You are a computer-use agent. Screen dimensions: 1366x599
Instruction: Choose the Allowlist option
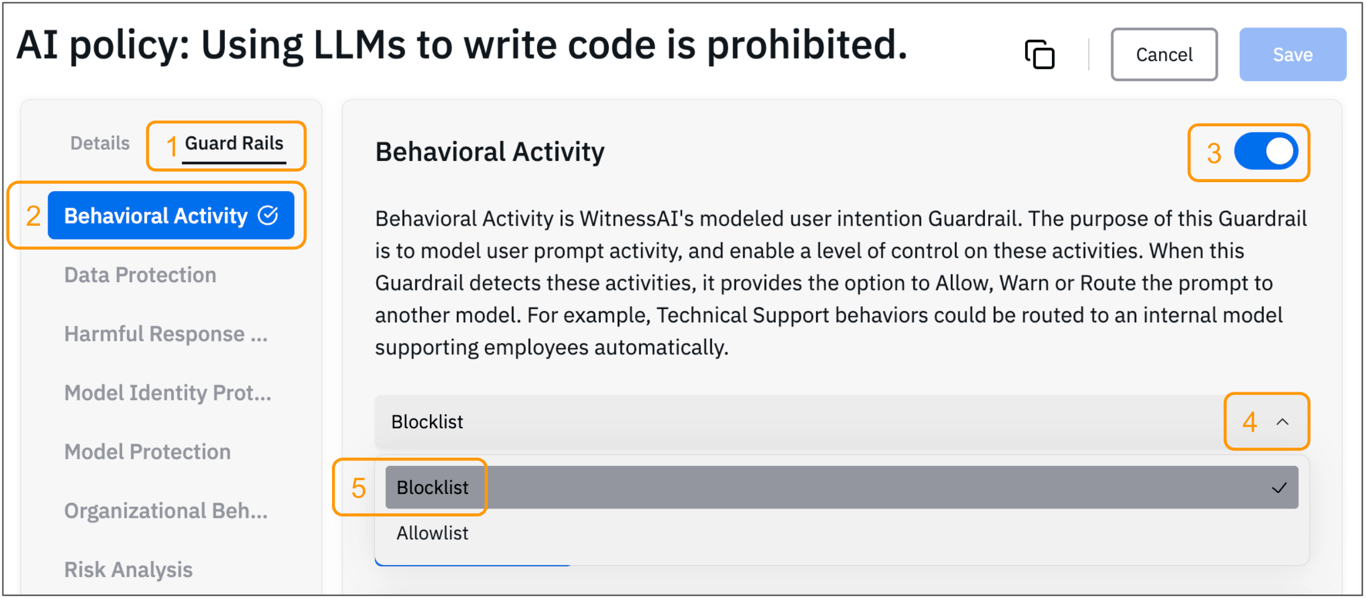(433, 533)
